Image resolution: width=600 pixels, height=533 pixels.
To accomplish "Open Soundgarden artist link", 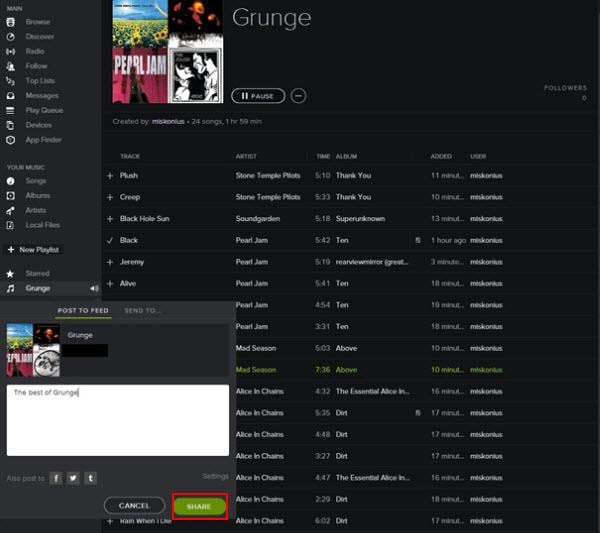I will point(258,219).
